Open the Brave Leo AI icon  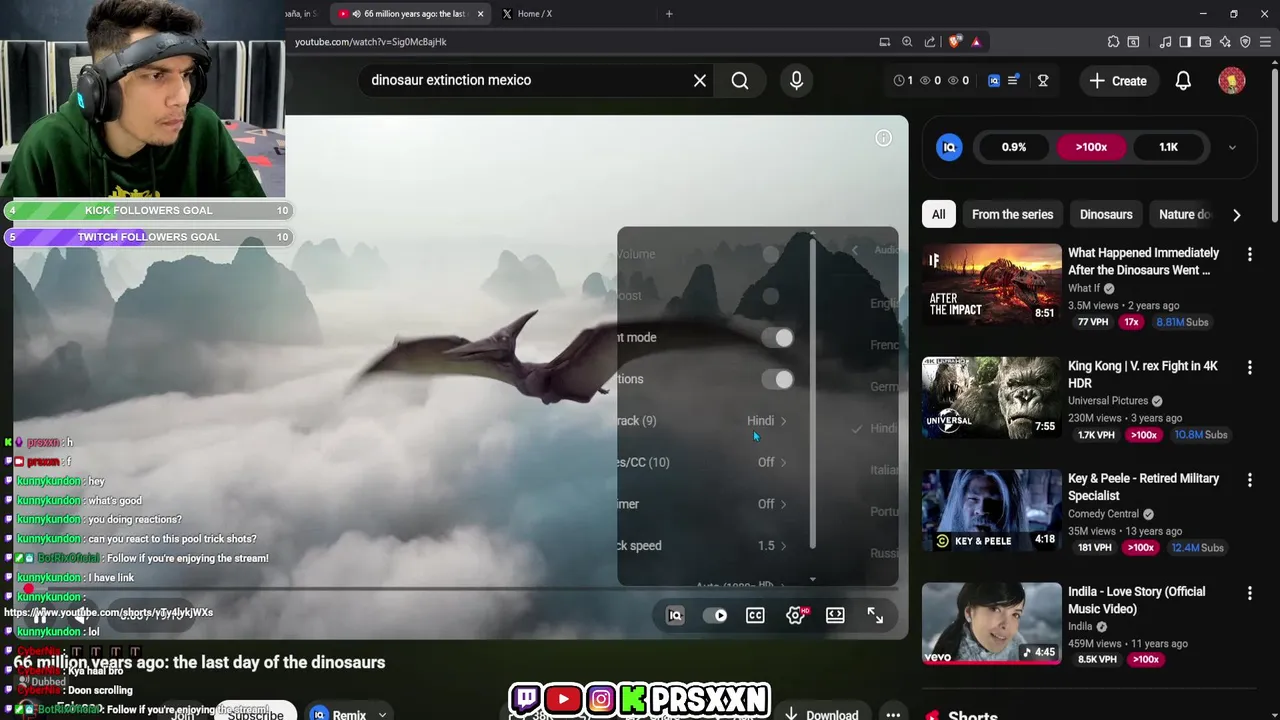pyautogui.click(x=1225, y=42)
